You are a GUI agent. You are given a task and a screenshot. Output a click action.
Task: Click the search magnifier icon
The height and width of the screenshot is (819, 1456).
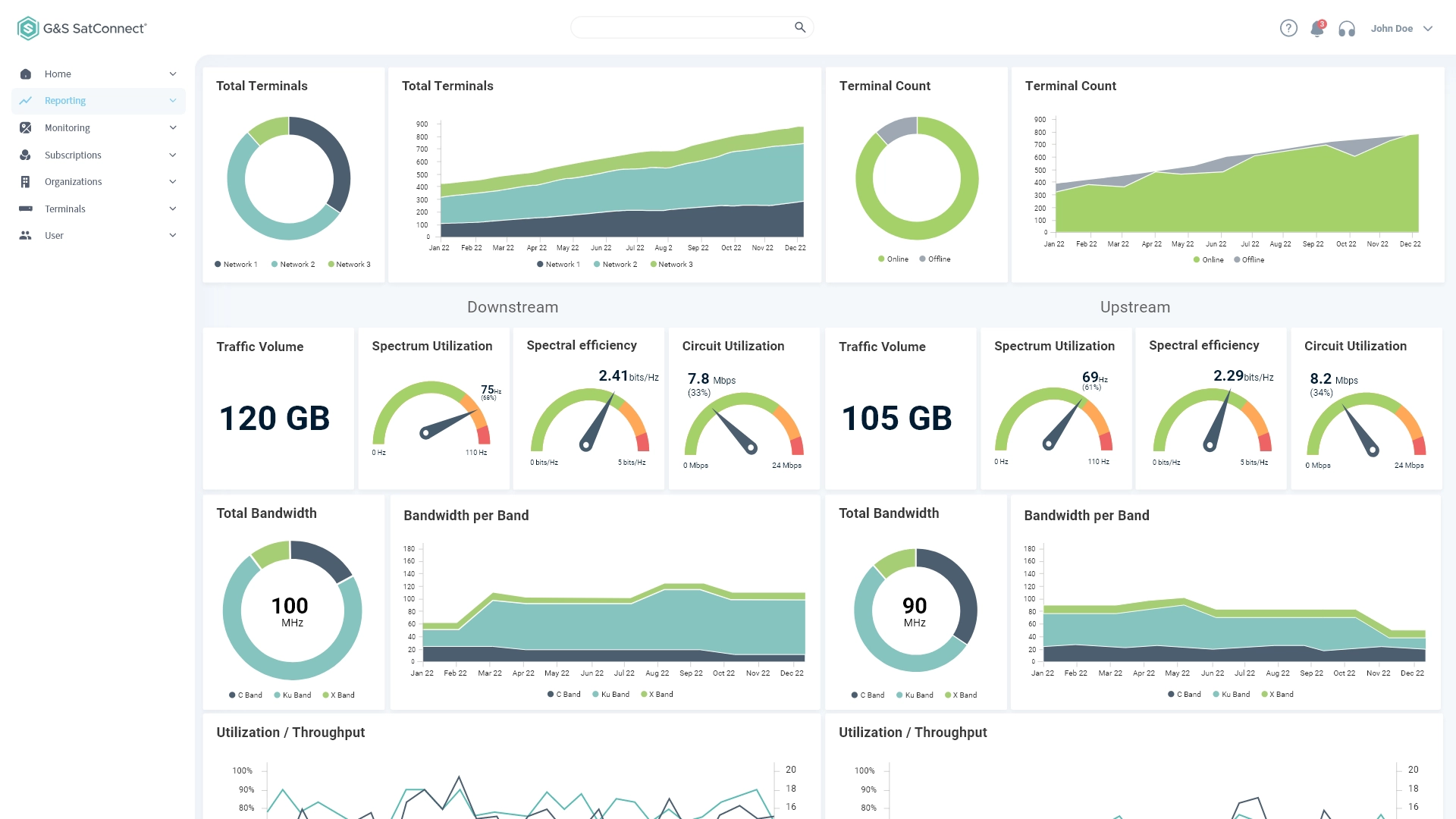[x=799, y=27]
